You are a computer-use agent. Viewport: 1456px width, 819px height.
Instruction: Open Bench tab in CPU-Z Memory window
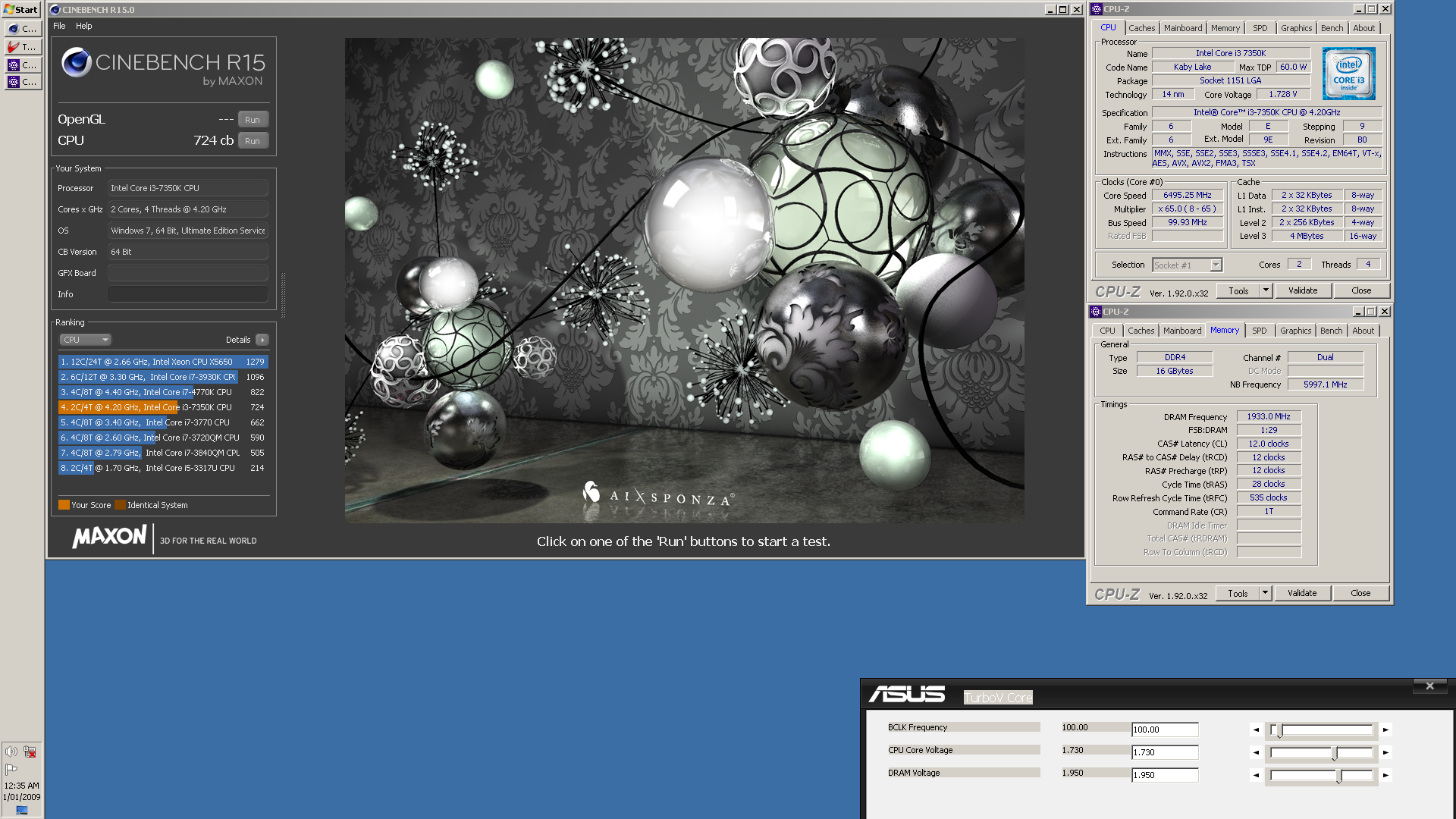(1331, 331)
